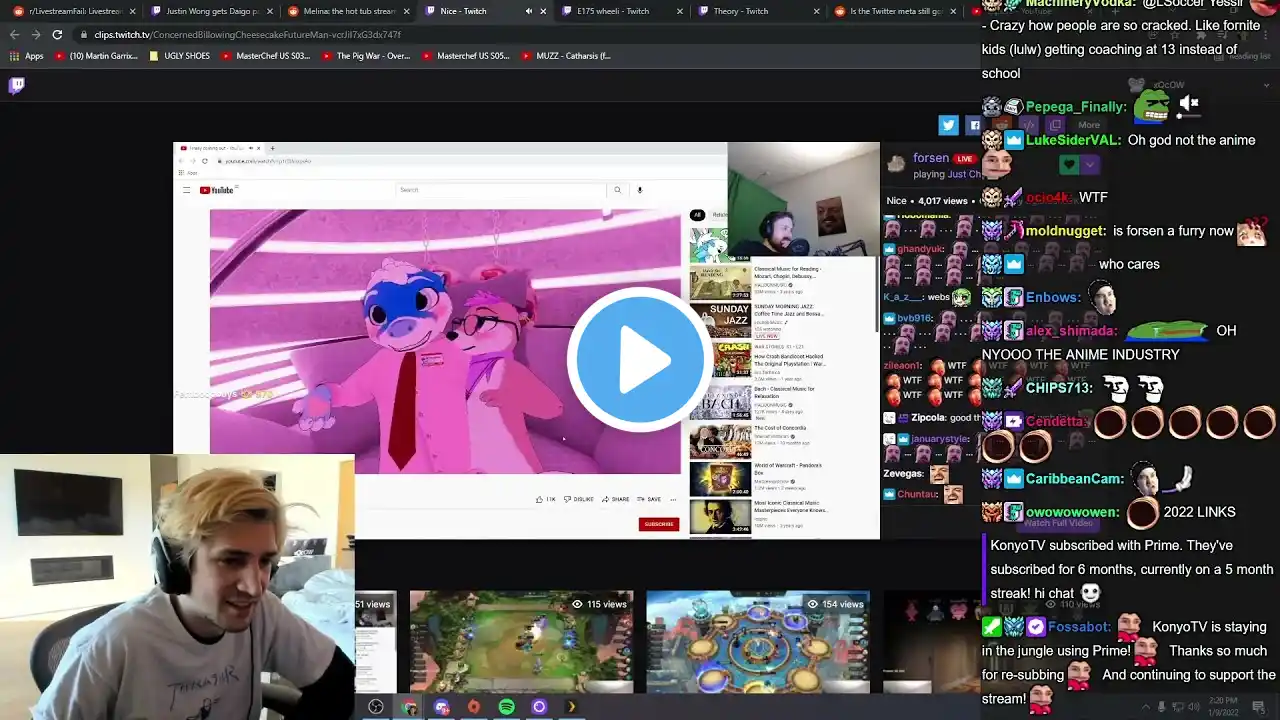Close the Theory - Twitch tab

coord(817,11)
